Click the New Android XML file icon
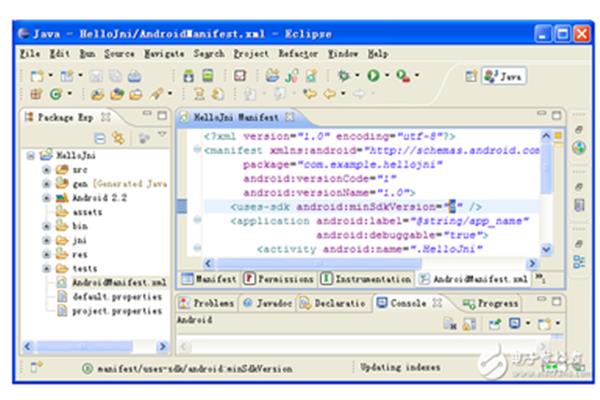Viewport: 600px width, 400px height. pyautogui.click(x=311, y=76)
